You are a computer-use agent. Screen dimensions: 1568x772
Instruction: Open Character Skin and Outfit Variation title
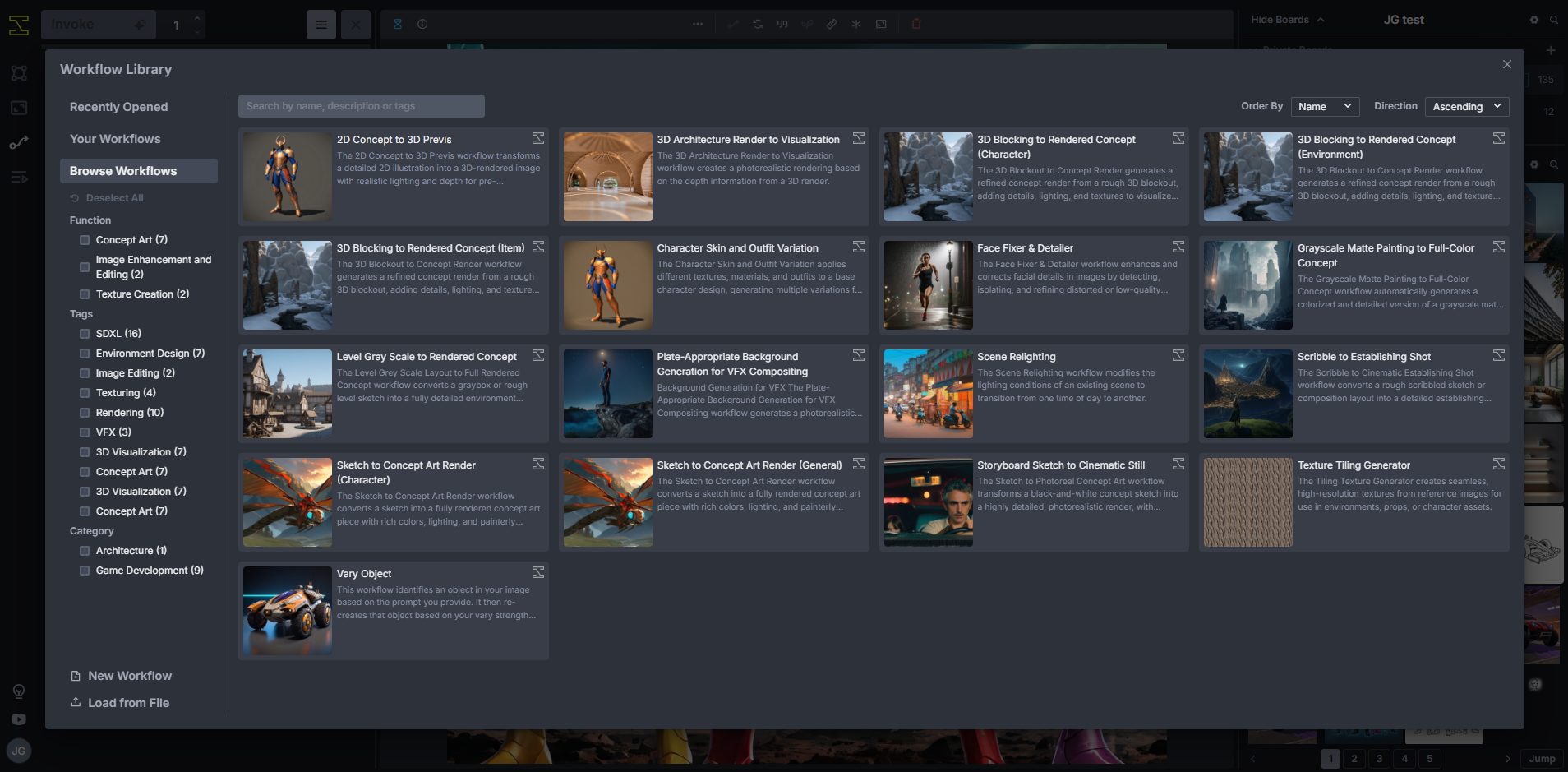pyautogui.click(x=738, y=248)
